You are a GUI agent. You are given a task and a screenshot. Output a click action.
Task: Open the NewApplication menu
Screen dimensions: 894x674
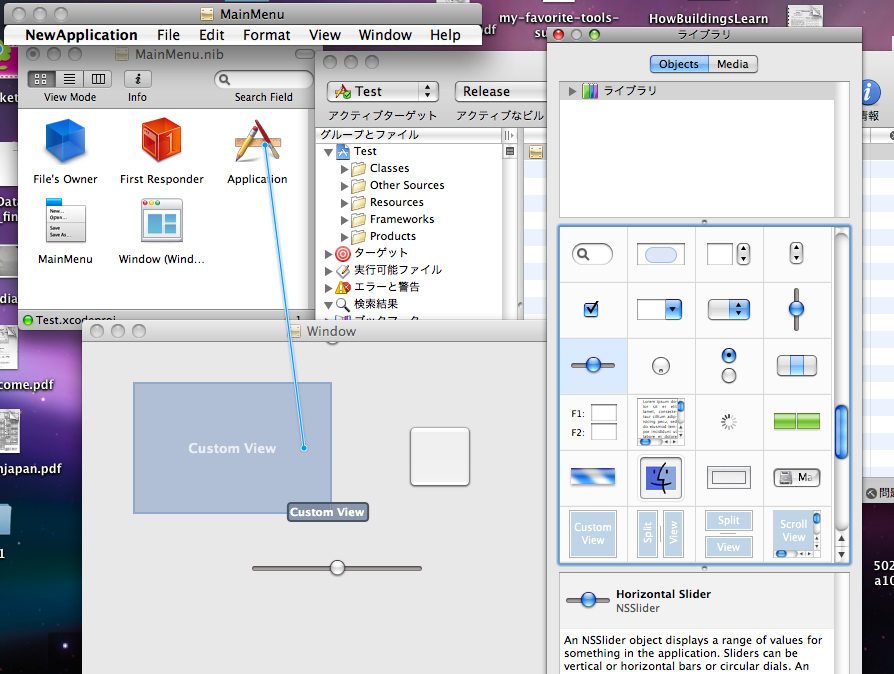(82, 35)
